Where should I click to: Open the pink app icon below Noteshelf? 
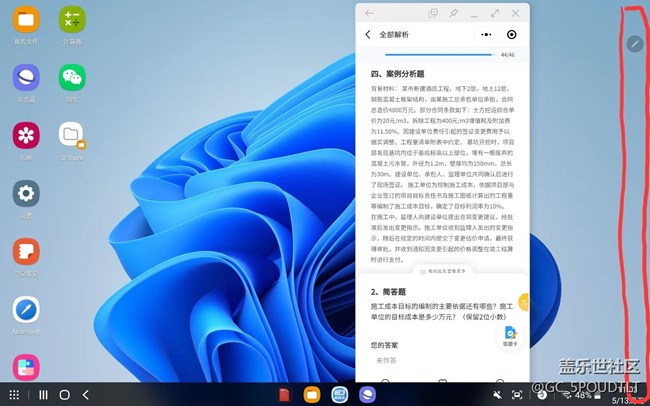[26, 367]
